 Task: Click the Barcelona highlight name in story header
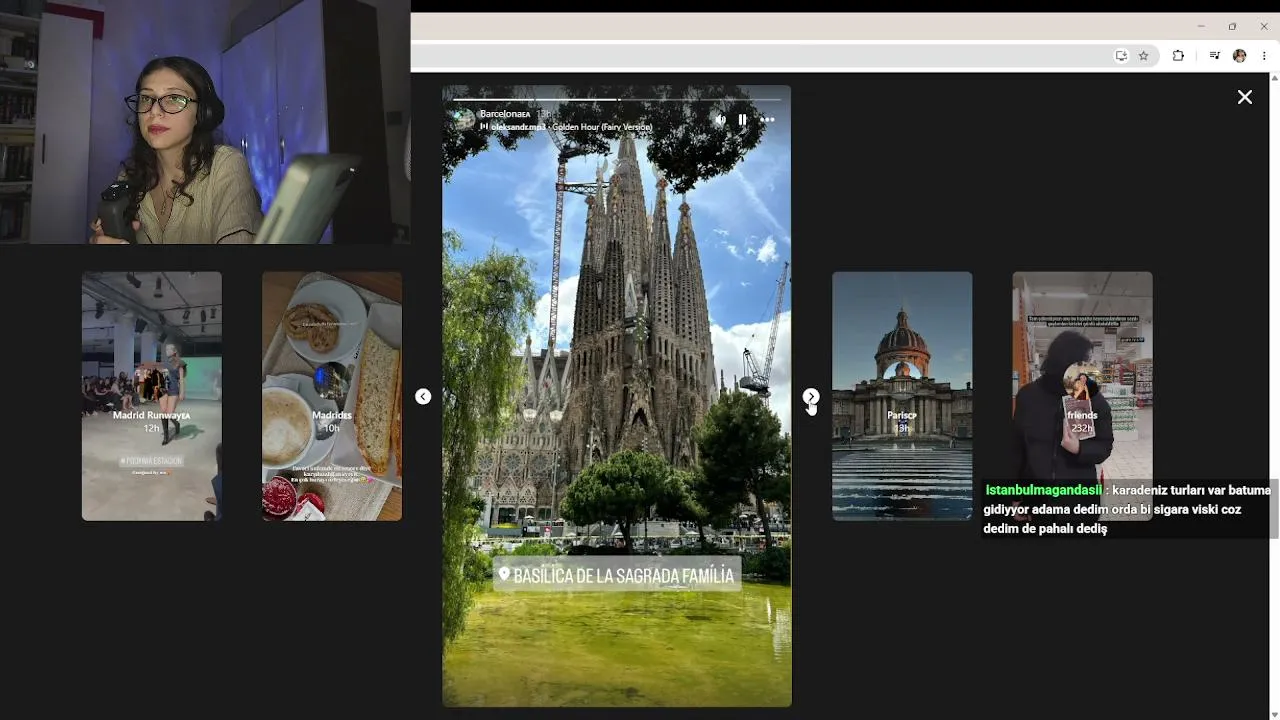tap(505, 114)
